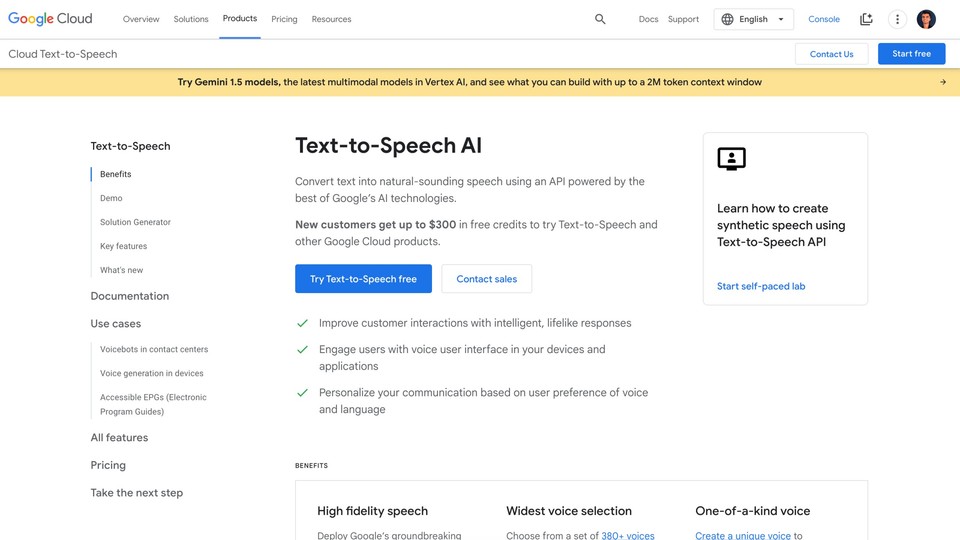Jump to Key features in sidebar
Image resolution: width=960 pixels, height=540 pixels.
tap(124, 246)
